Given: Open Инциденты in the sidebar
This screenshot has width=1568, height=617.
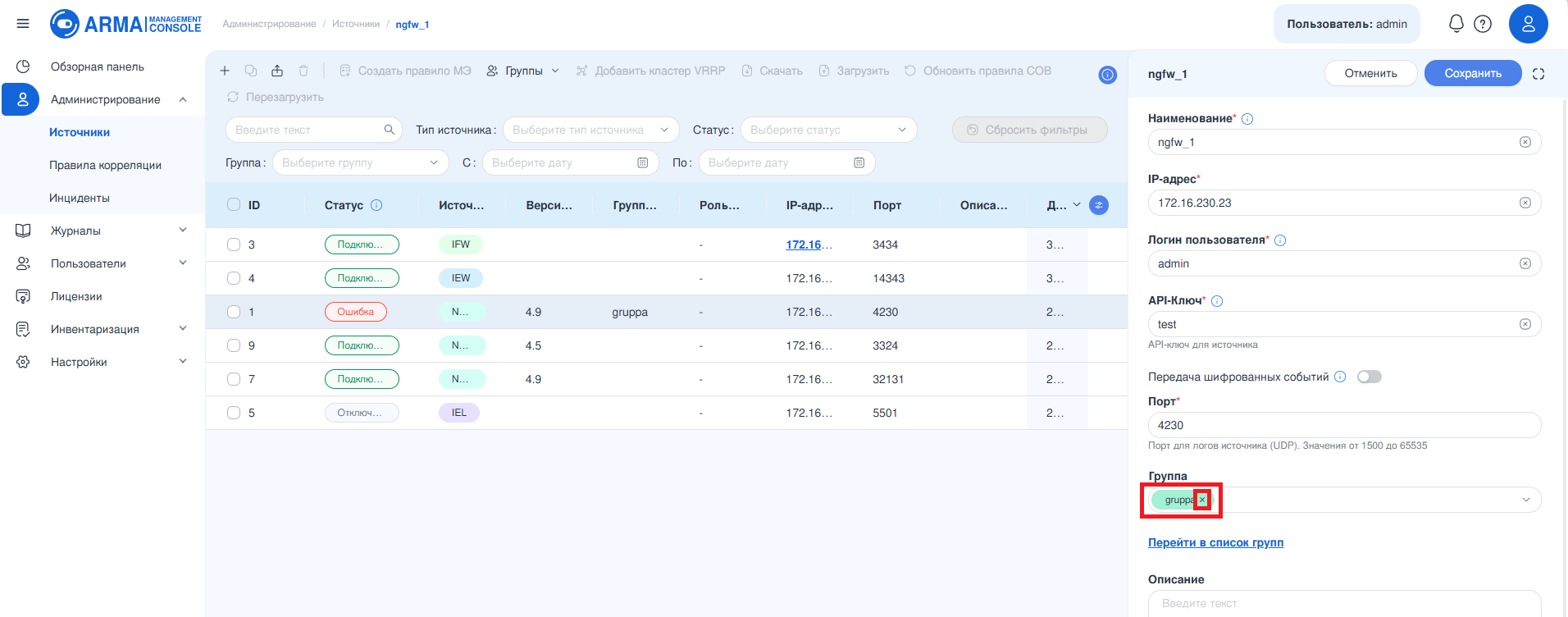Looking at the screenshot, I should (80, 198).
